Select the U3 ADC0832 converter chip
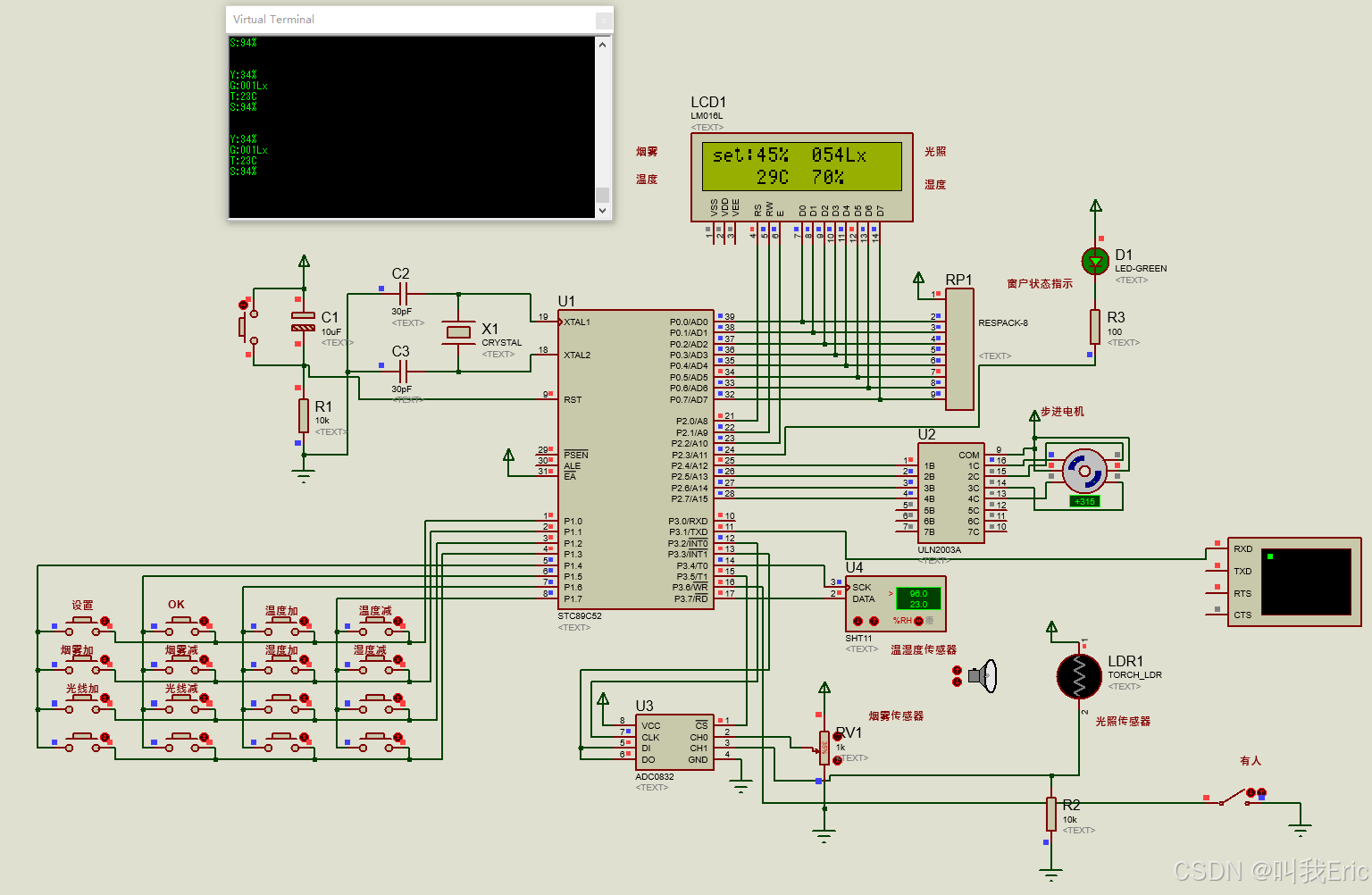Image resolution: width=1372 pixels, height=895 pixels. 674,742
